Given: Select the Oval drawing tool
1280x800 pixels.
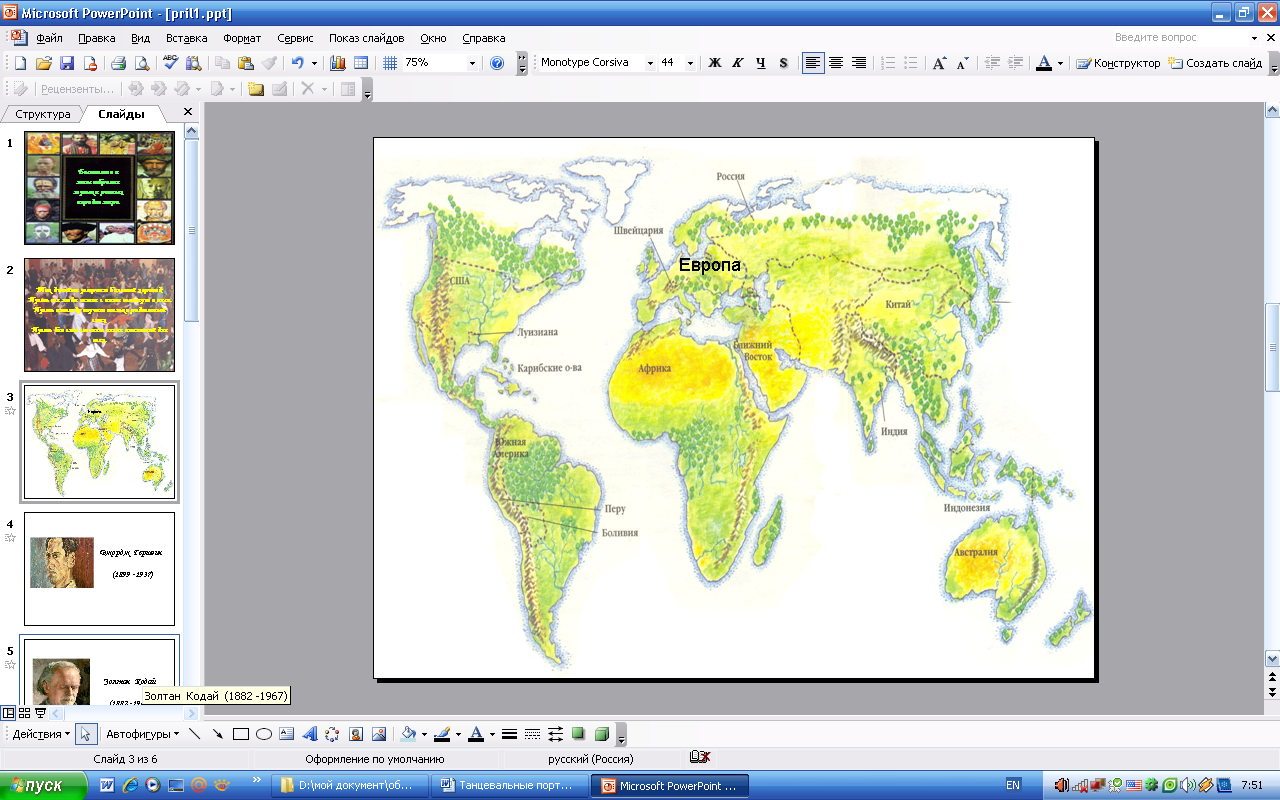Looking at the screenshot, I should tap(264, 734).
